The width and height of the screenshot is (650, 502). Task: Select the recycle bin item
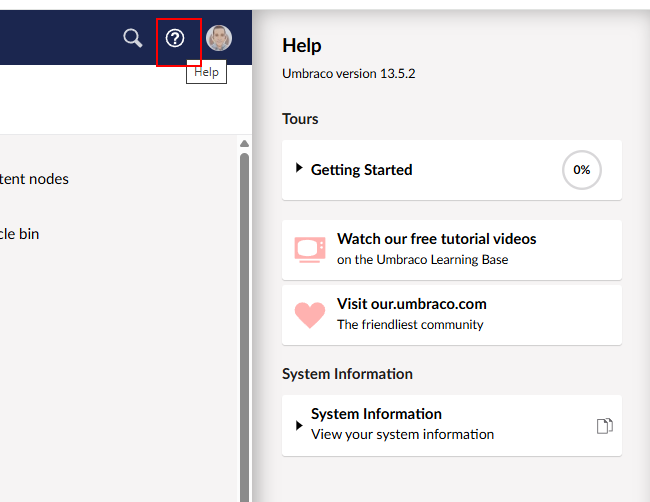tap(19, 234)
